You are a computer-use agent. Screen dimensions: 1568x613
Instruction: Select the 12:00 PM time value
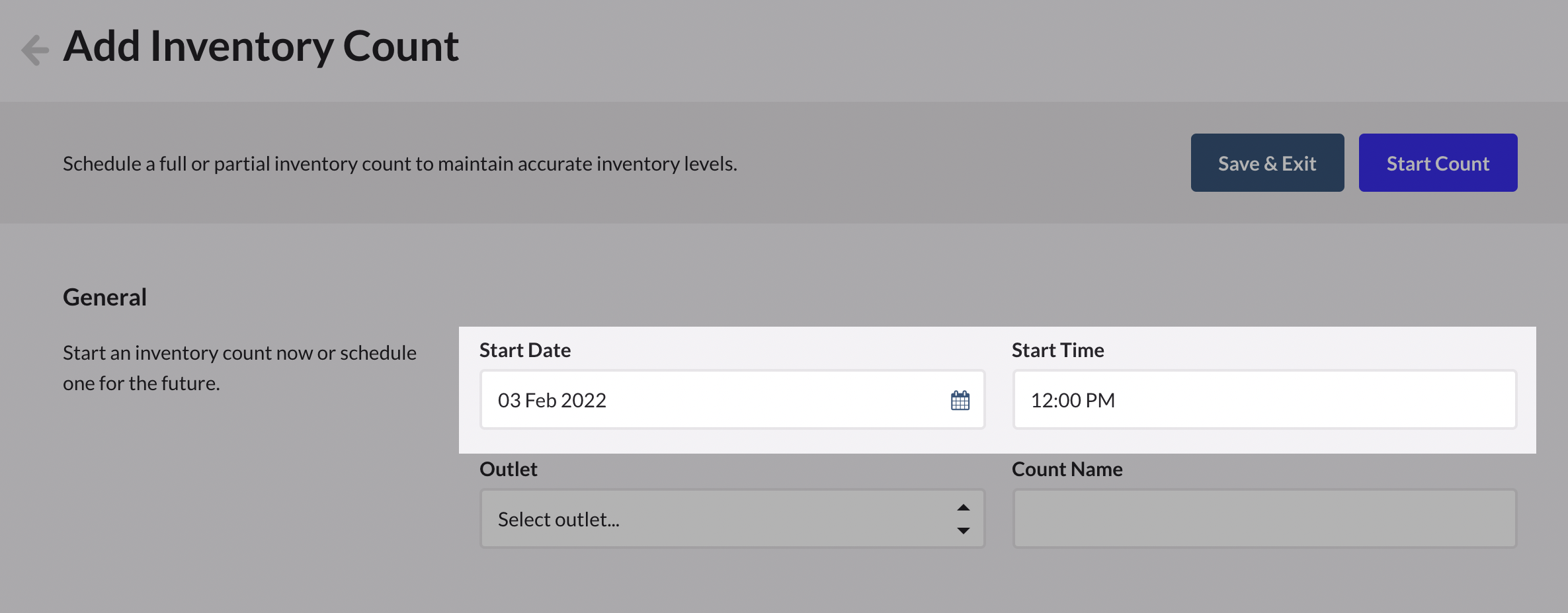point(1073,399)
